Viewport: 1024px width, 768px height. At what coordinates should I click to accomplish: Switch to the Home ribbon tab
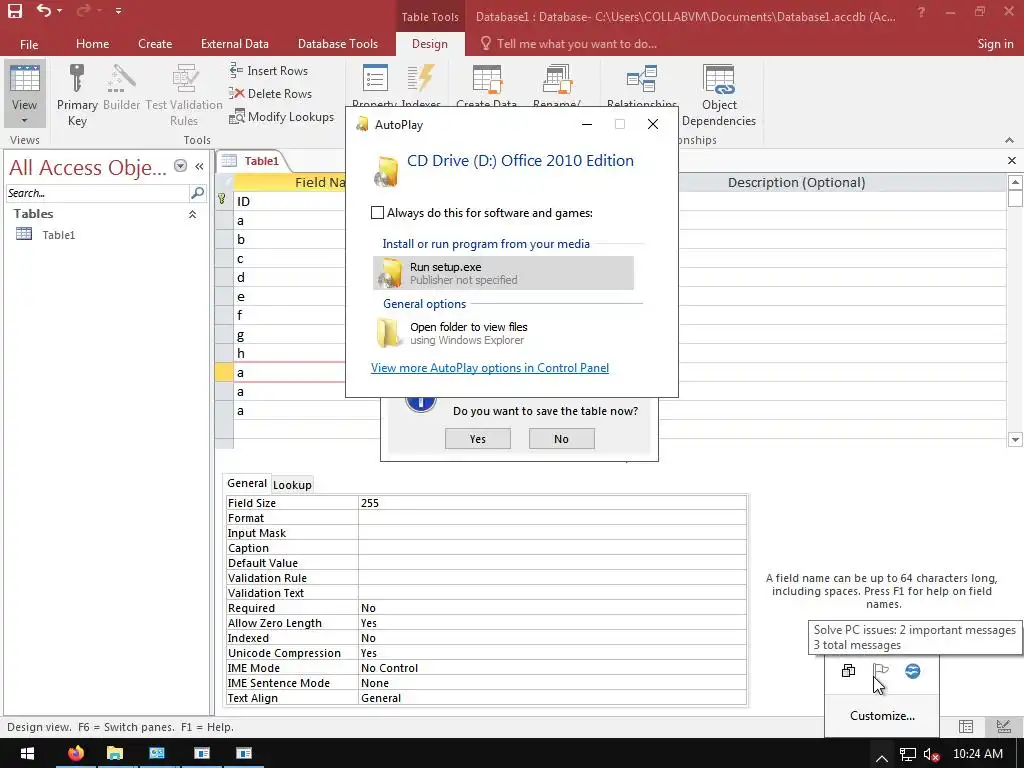pos(93,44)
